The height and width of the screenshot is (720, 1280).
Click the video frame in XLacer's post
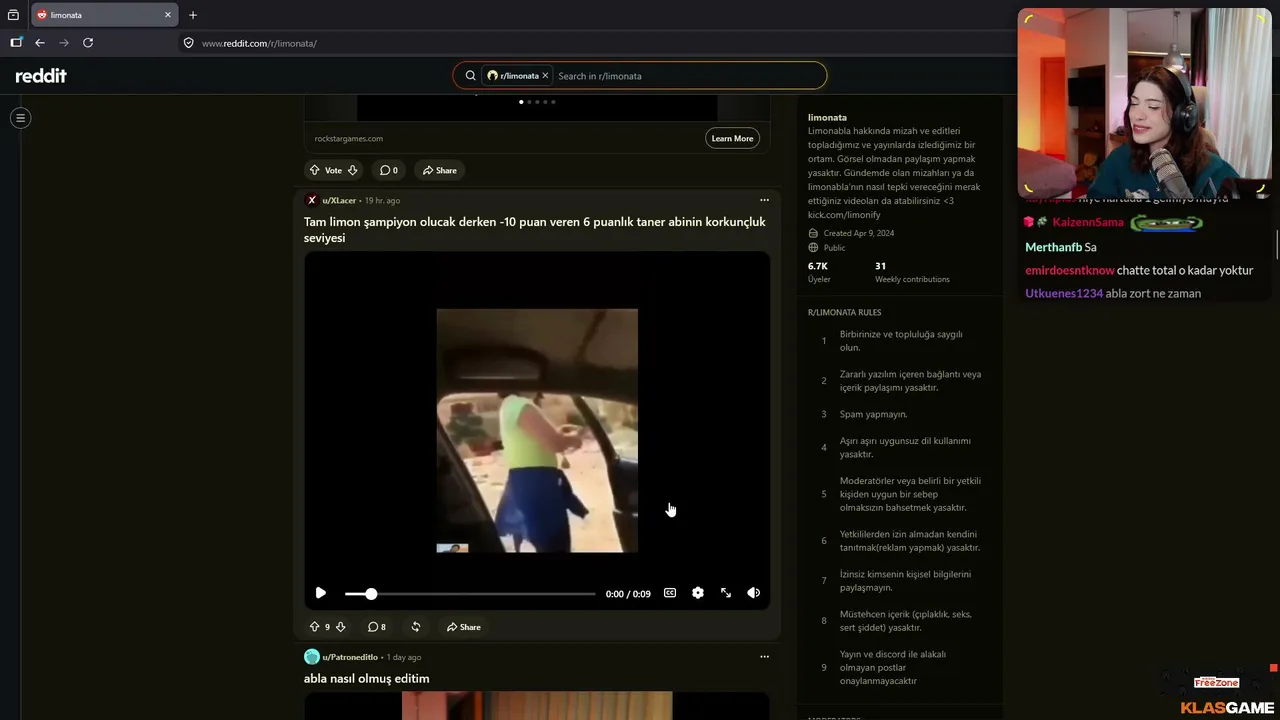click(x=537, y=430)
